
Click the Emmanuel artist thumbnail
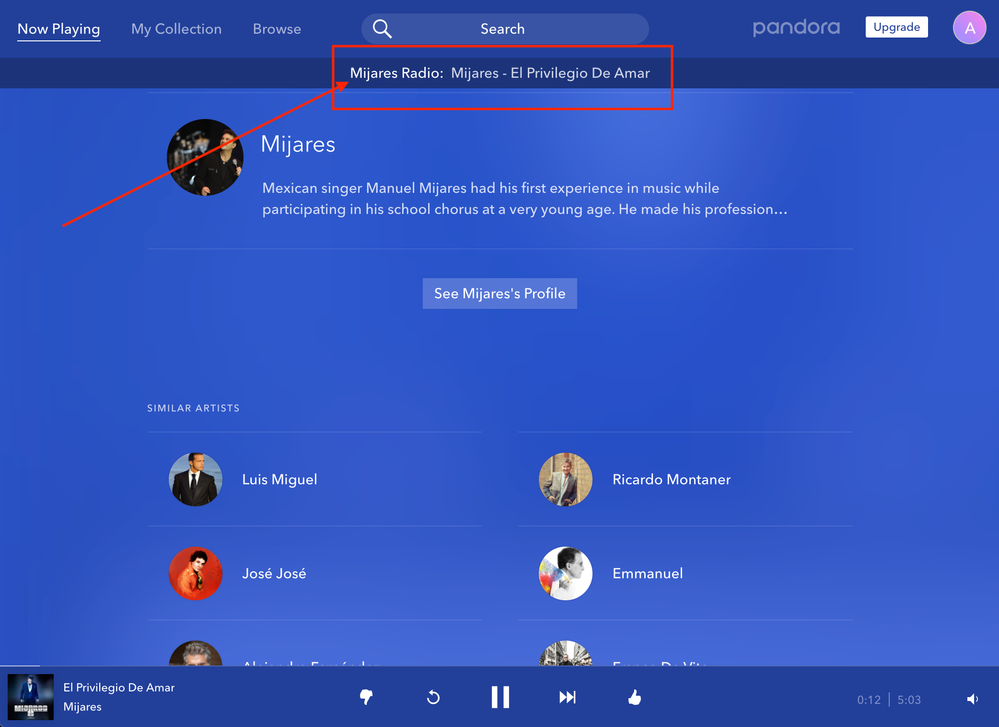click(565, 574)
